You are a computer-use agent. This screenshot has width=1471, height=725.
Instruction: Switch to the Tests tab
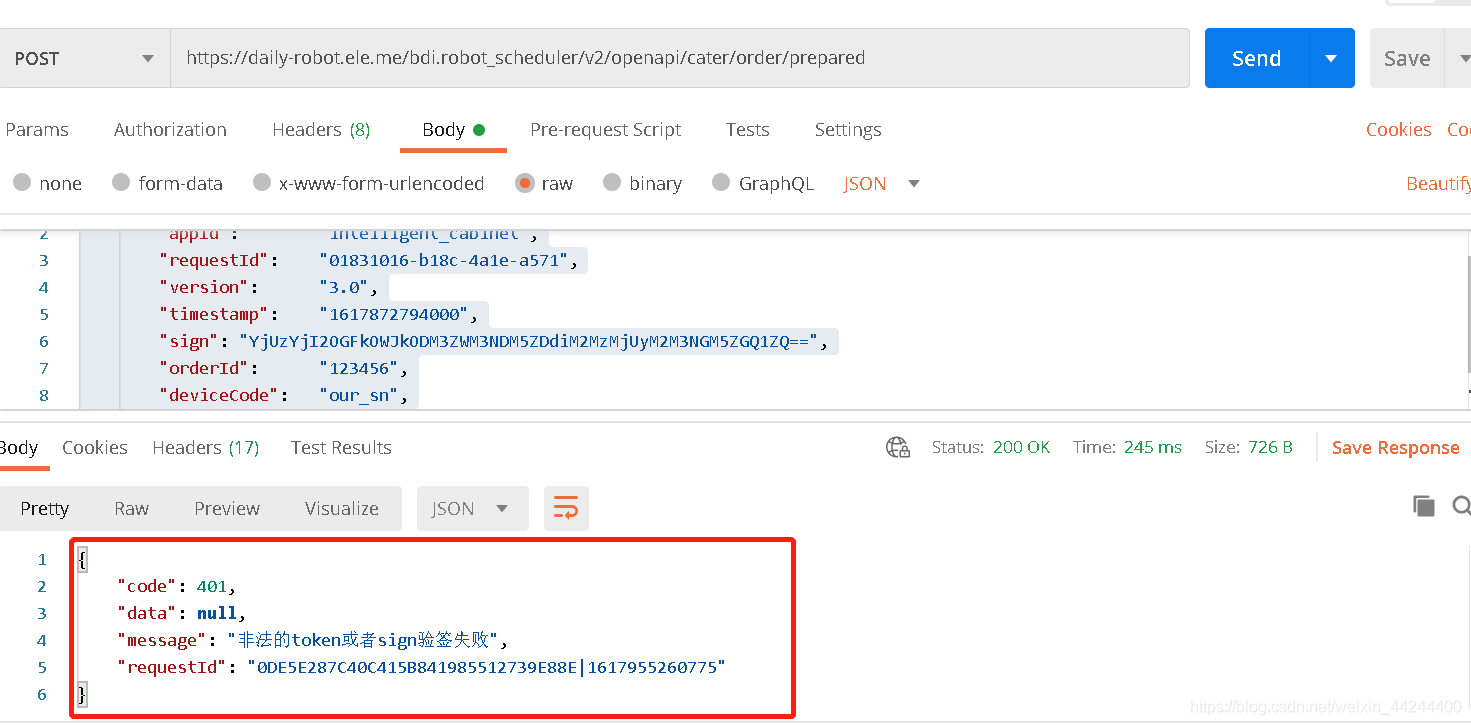[x=748, y=129]
